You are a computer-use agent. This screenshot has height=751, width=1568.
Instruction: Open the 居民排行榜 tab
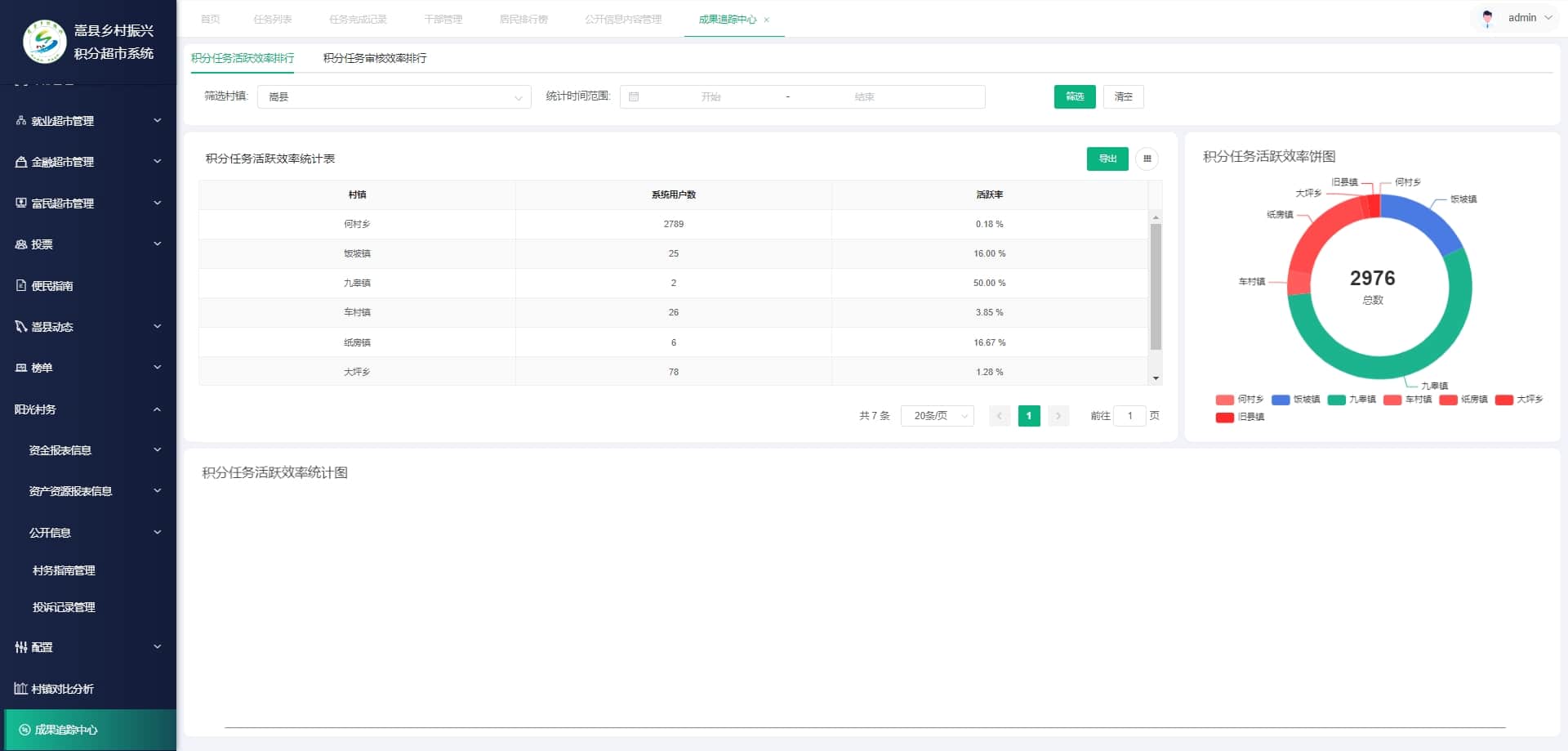pyautogui.click(x=523, y=19)
